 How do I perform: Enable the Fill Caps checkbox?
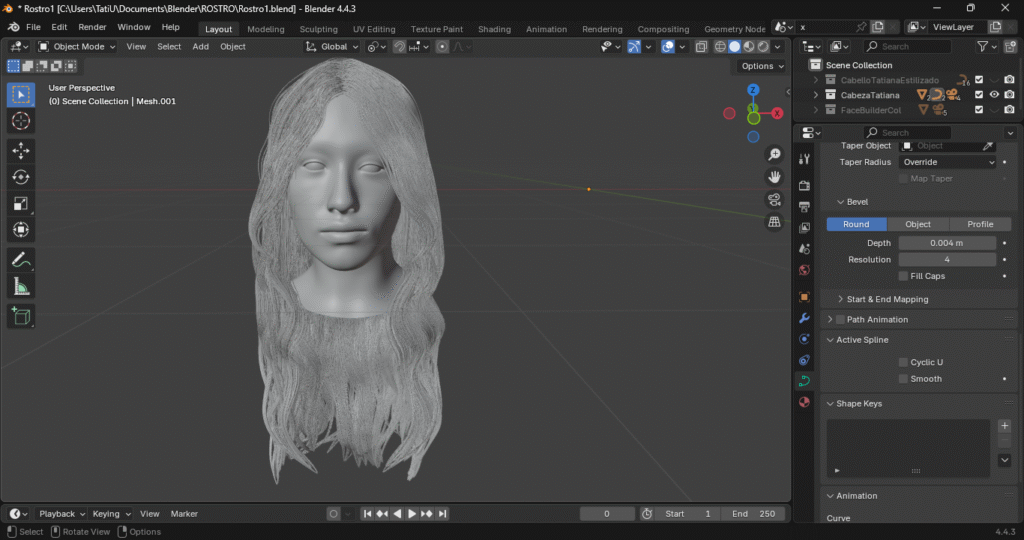pos(903,276)
